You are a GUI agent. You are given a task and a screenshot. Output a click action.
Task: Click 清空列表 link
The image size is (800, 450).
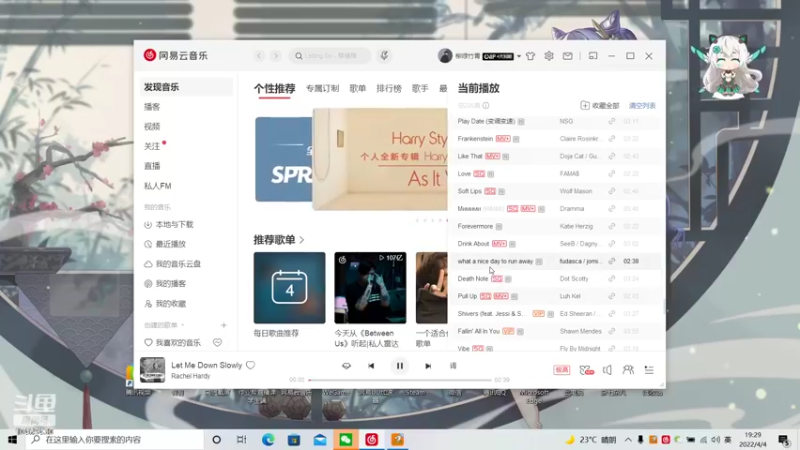pyautogui.click(x=642, y=106)
